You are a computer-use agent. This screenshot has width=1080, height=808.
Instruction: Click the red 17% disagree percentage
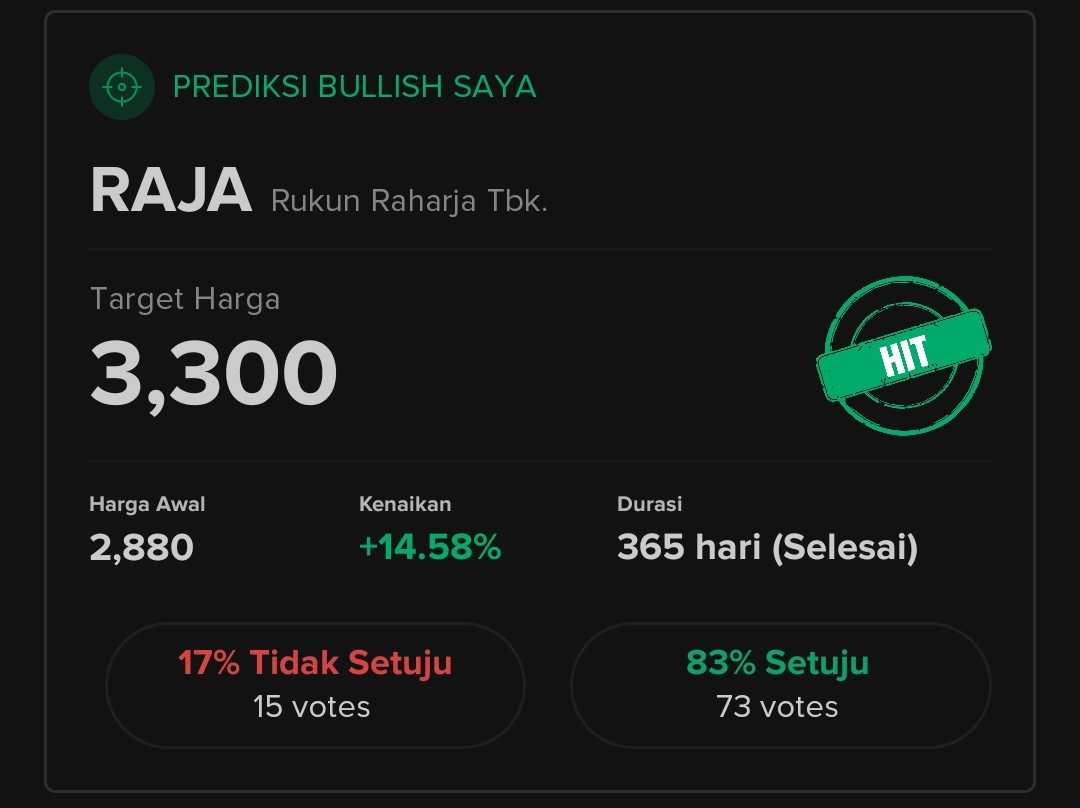pos(209,662)
